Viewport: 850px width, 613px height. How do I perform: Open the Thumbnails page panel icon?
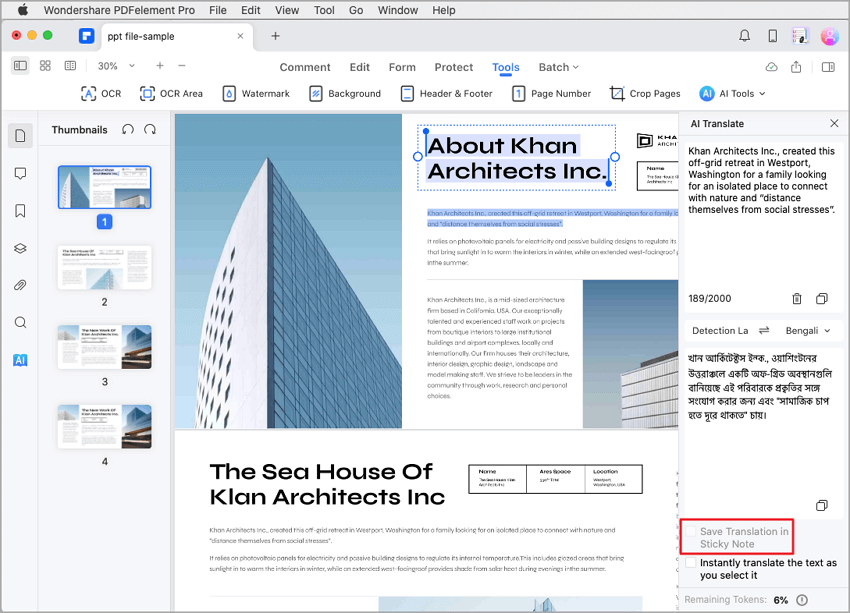21,135
